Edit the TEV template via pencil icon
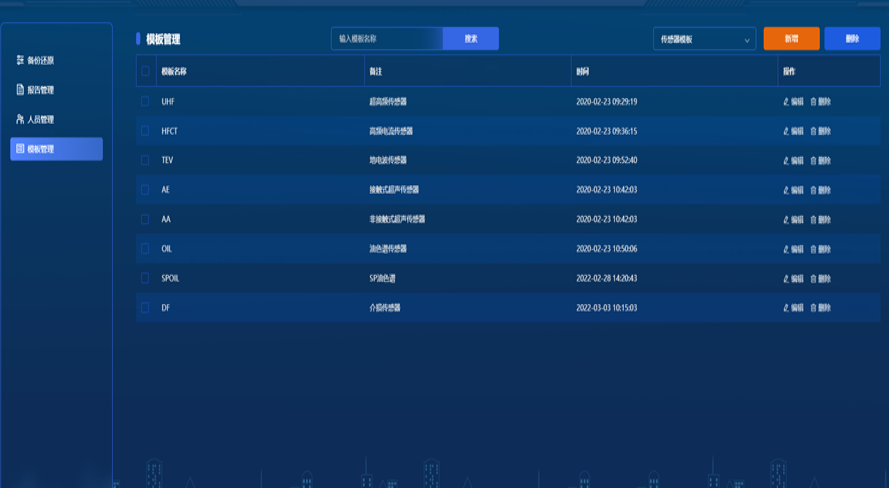This screenshot has width=889, height=488. pyautogui.click(x=785, y=160)
